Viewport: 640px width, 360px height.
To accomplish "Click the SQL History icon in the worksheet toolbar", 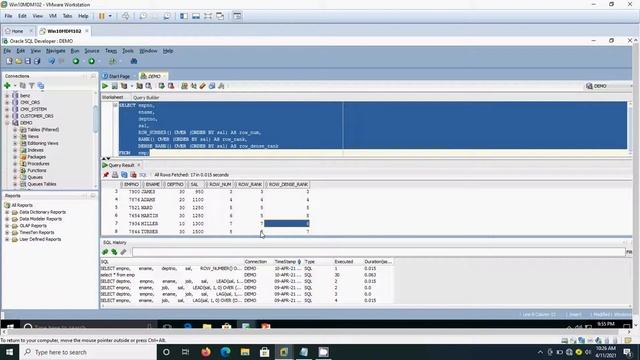I will point(212,86).
